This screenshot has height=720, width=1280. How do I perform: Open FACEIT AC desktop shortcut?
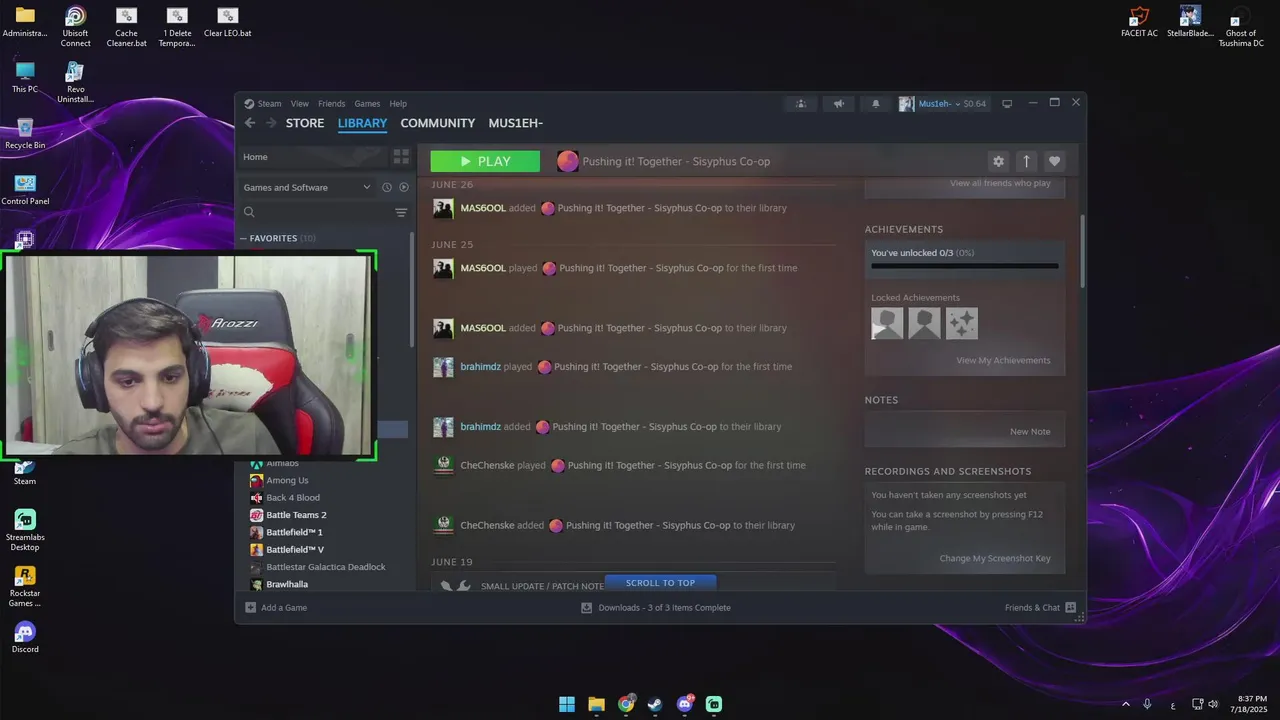coord(1139,22)
